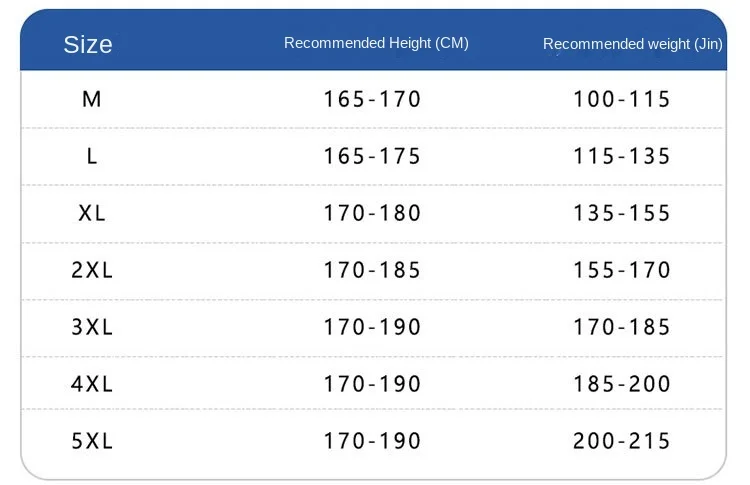The image size is (750, 485).
Task: Select the L size row label
Action: click(92, 156)
